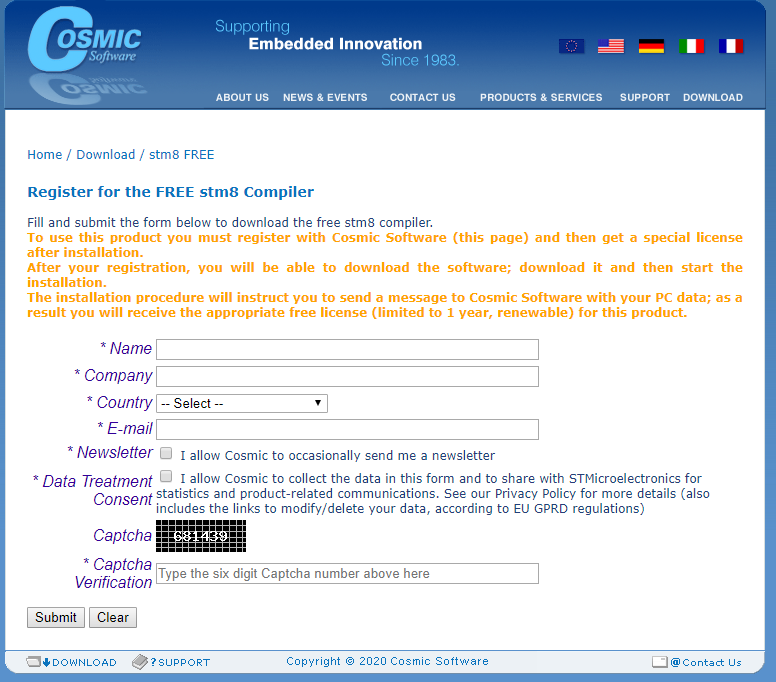Click the footer contact envelope icon
776x682 pixels.
point(660,662)
